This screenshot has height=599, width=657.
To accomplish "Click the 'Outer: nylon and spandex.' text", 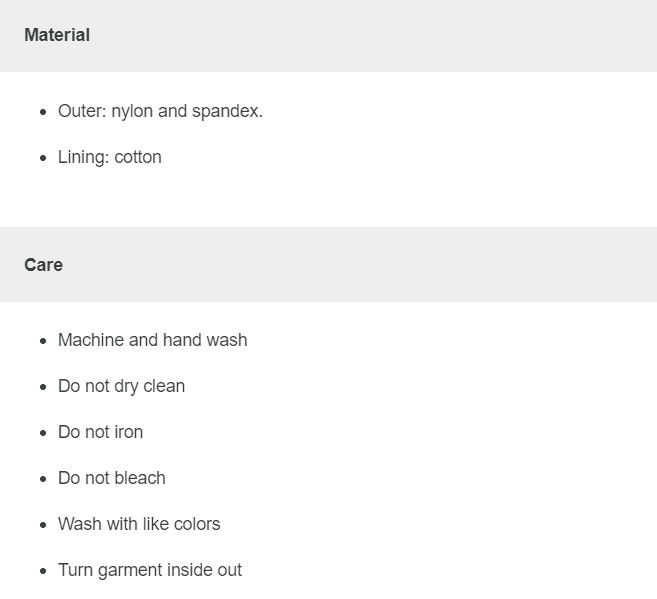I will 160,111.
